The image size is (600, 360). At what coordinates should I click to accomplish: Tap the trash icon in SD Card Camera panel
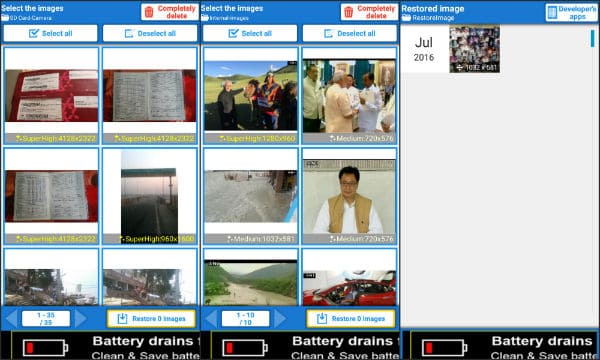click(149, 12)
